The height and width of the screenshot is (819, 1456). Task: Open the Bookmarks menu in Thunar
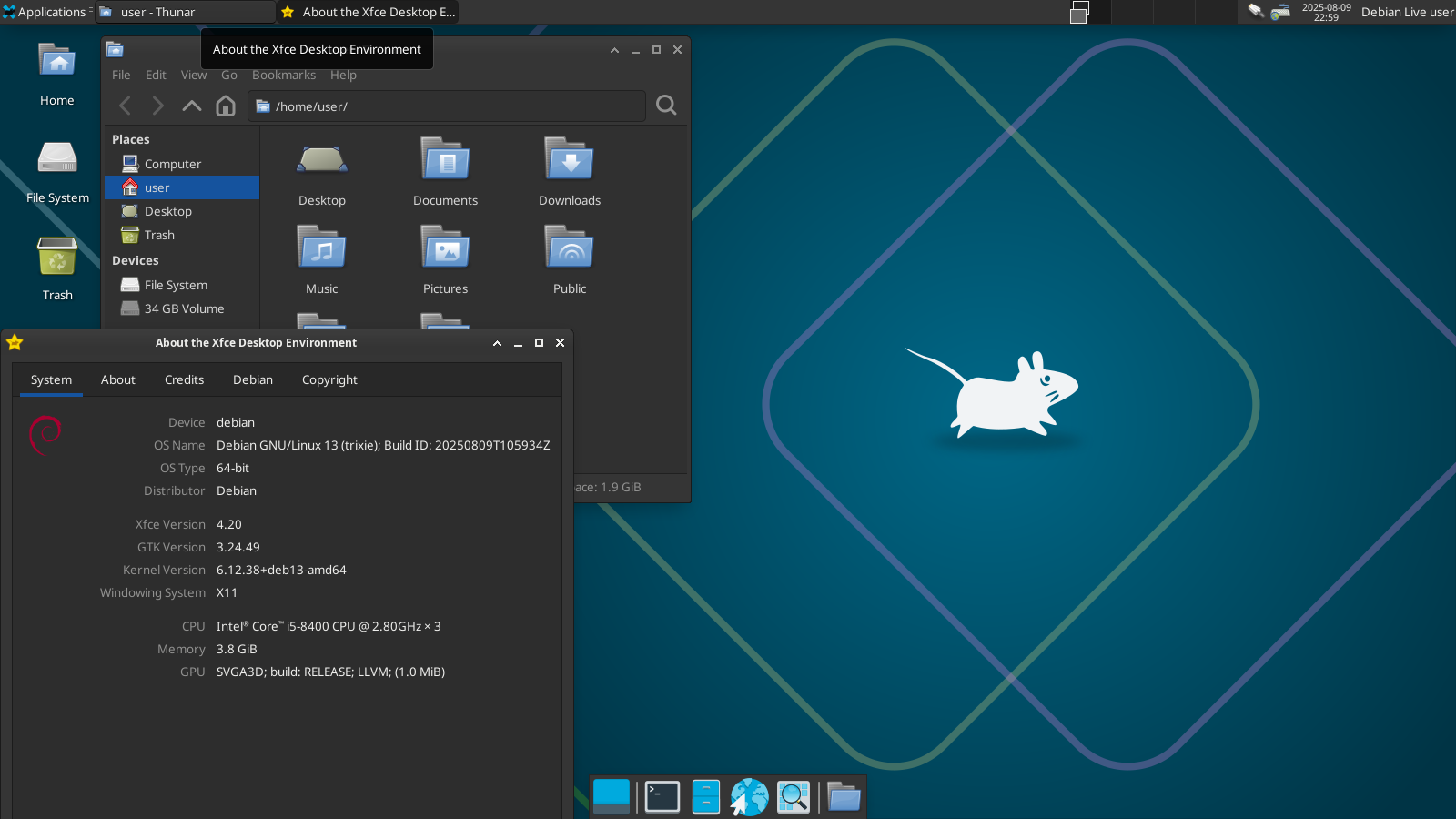283,75
